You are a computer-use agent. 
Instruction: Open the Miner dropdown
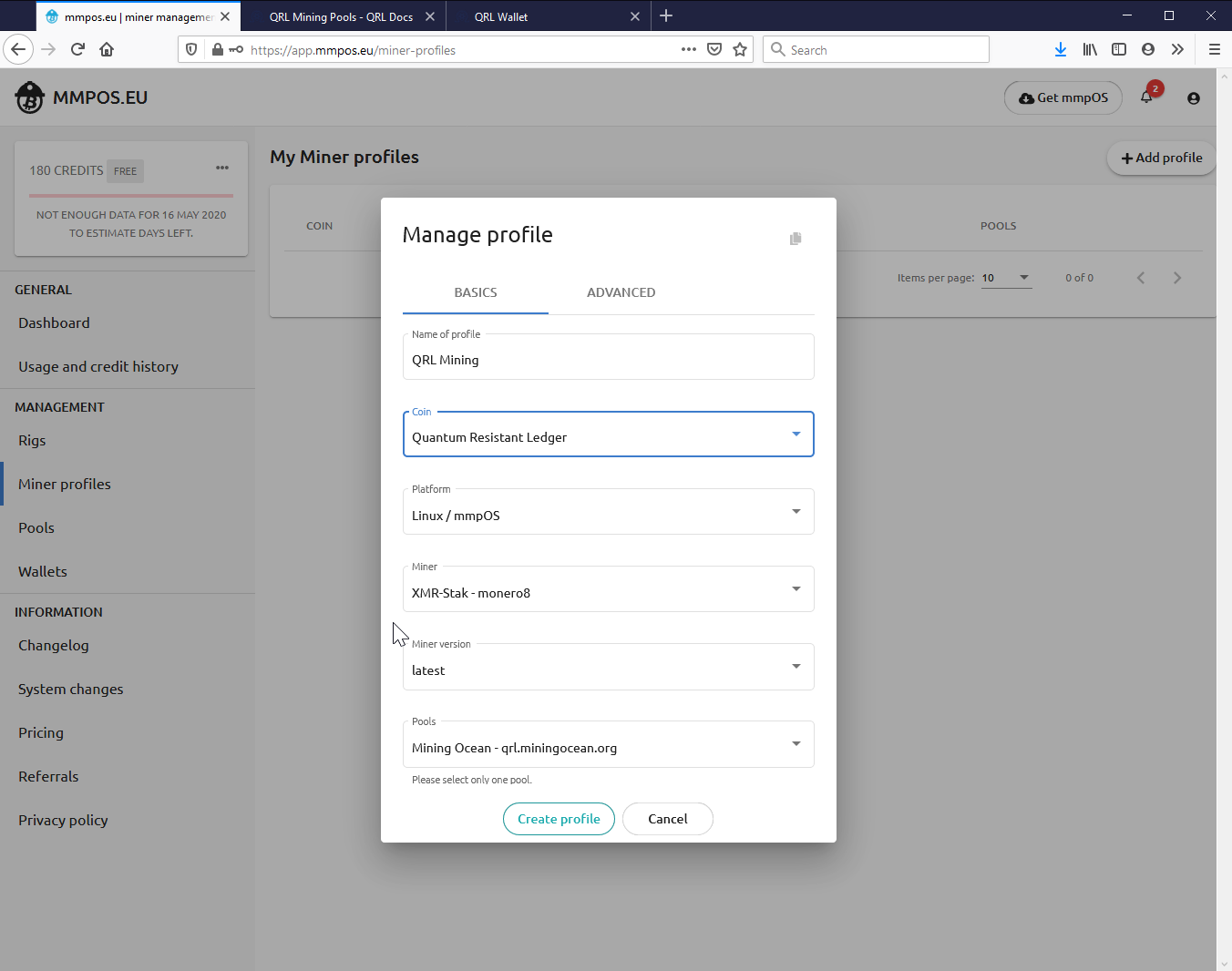(608, 589)
